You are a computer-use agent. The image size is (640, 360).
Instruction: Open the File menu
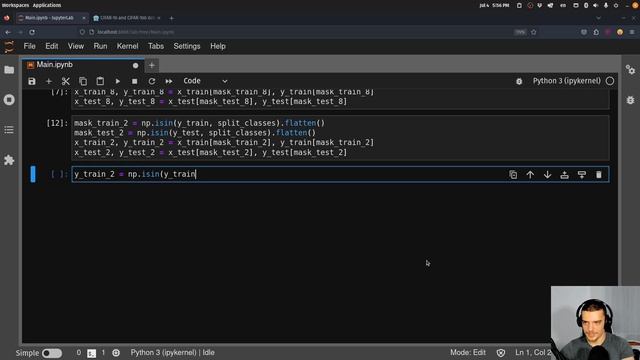[x=29, y=46]
